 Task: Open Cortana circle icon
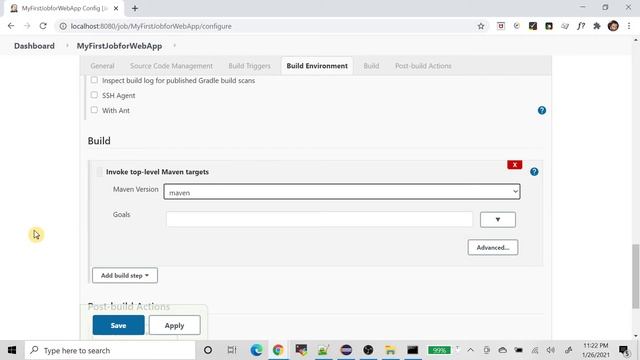(x=208, y=350)
